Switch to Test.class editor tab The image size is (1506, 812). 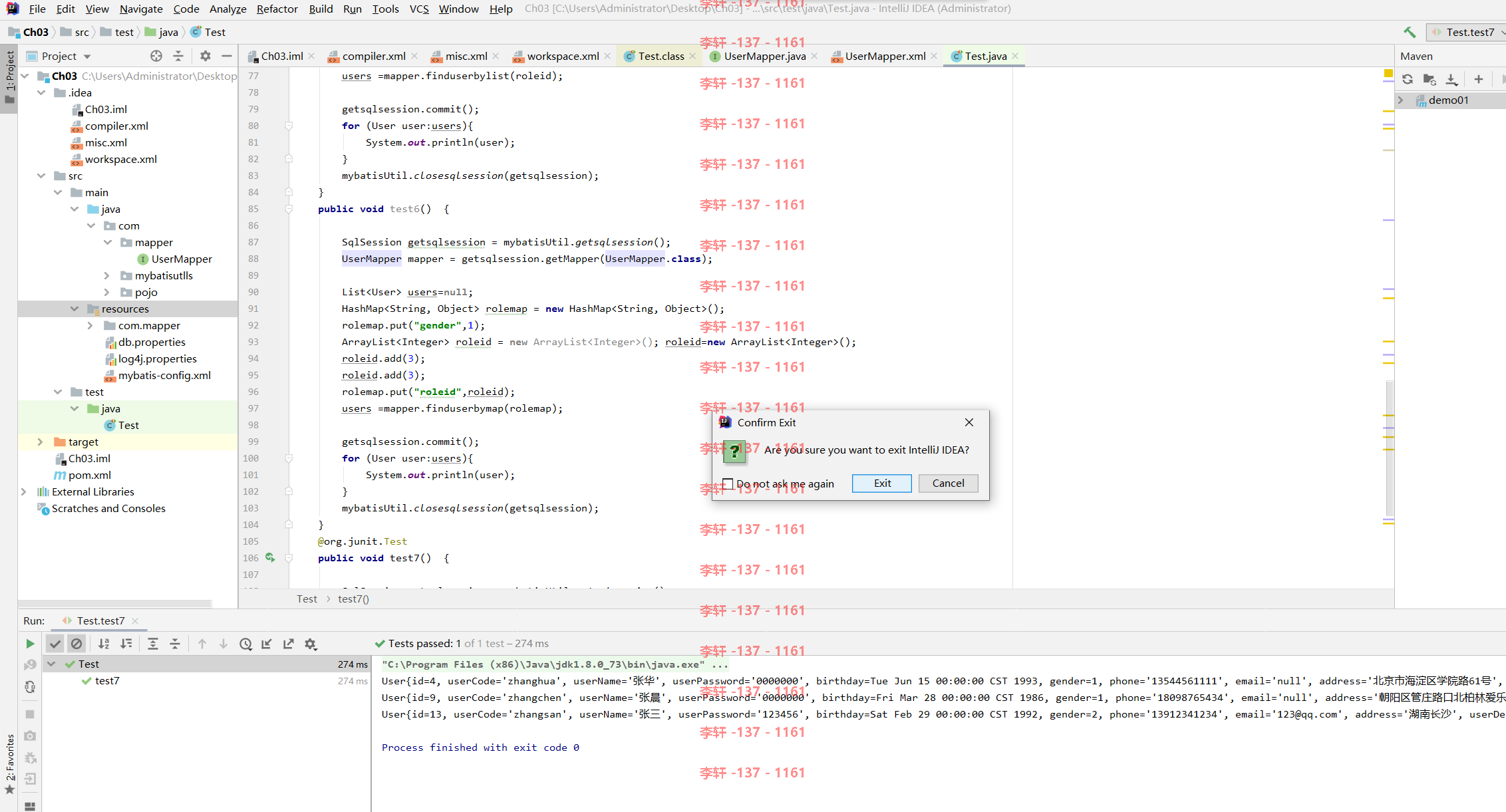click(x=661, y=56)
